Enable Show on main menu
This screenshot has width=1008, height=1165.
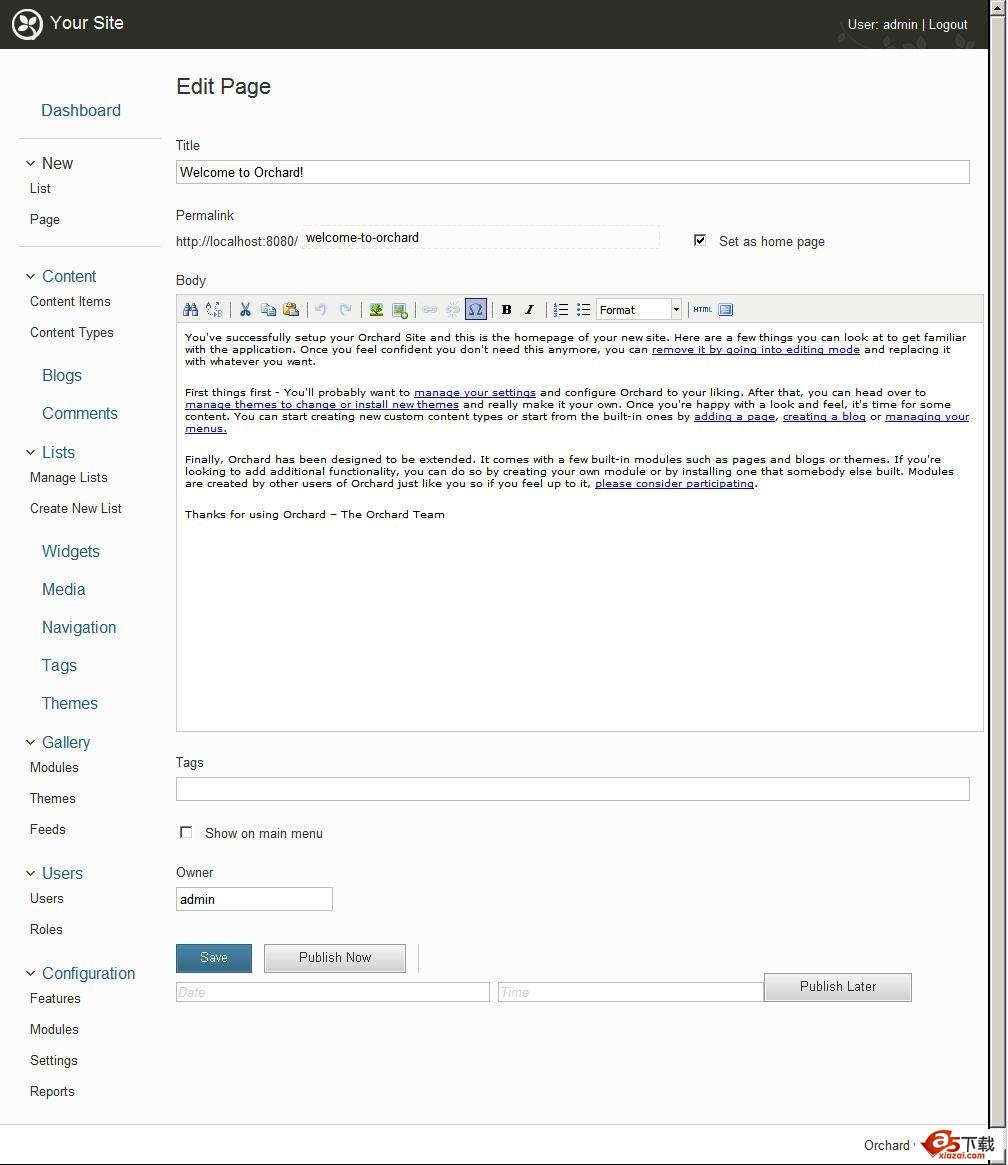pyautogui.click(x=186, y=832)
